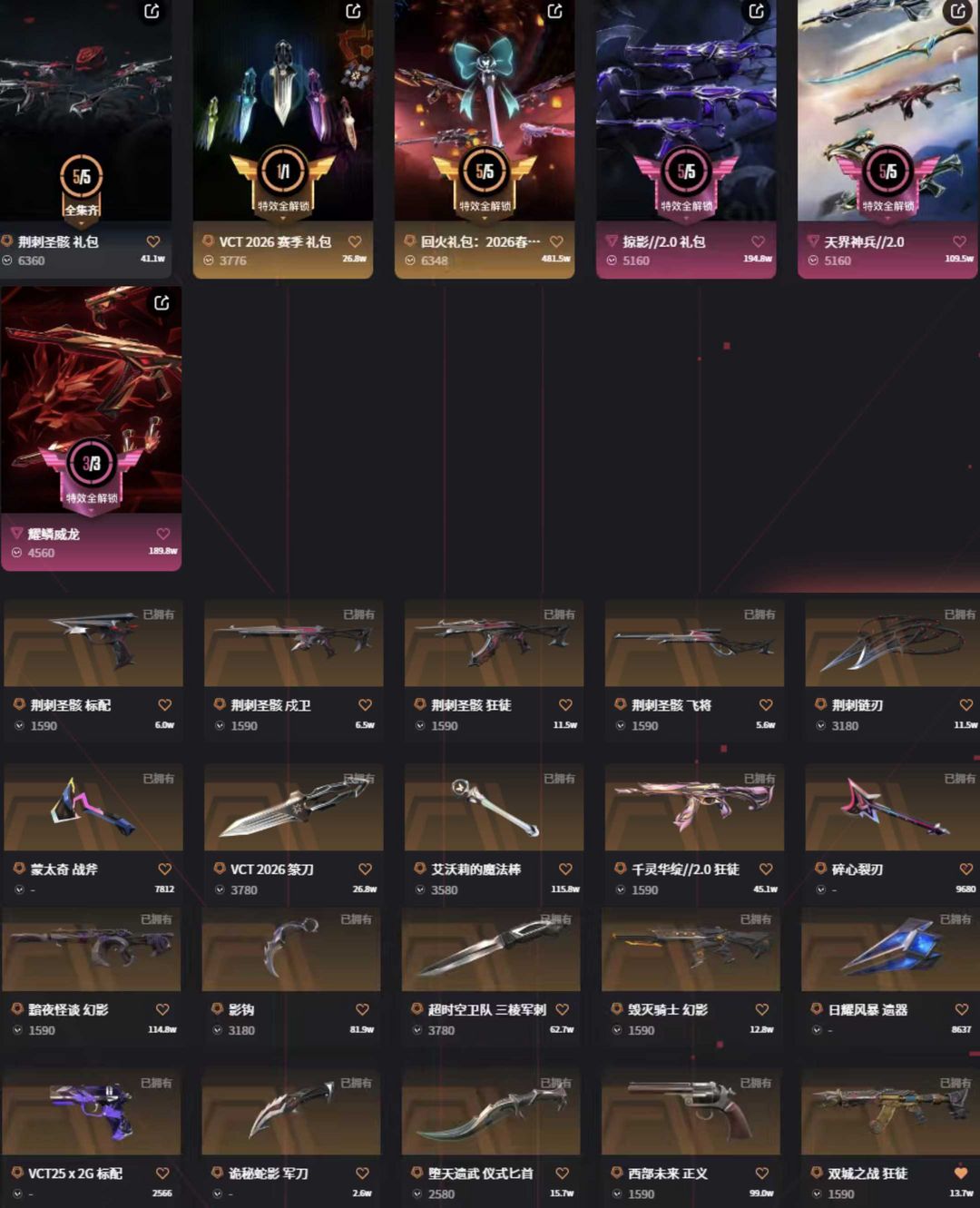Click the 蒙太奇 战斧 skin name

[x=64, y=869]
